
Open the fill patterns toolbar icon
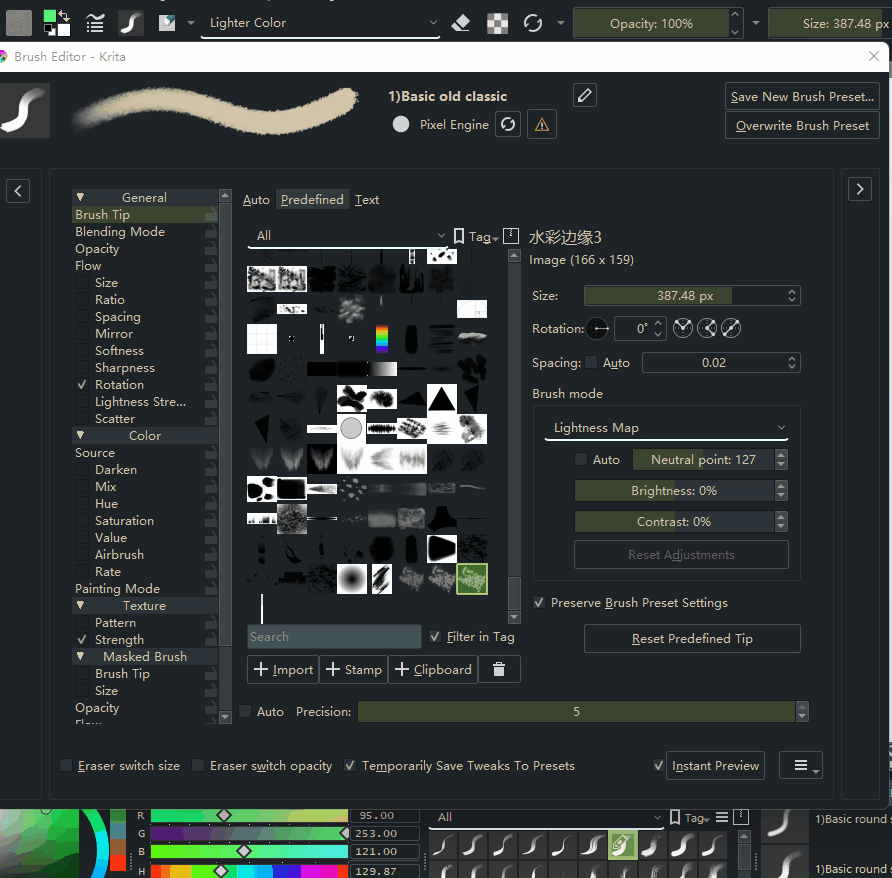coord(19,23)
